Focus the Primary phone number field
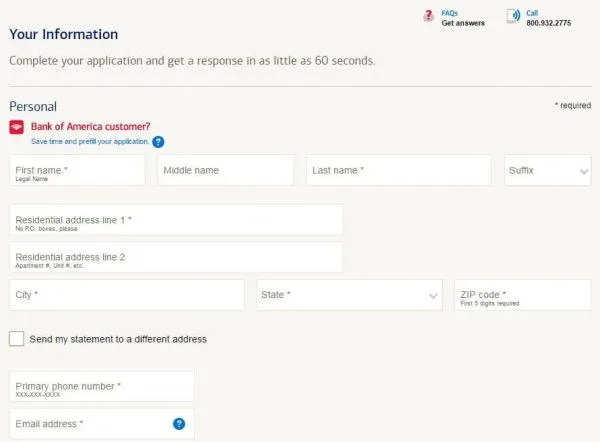The image size is (600, 442). [102, 386]
